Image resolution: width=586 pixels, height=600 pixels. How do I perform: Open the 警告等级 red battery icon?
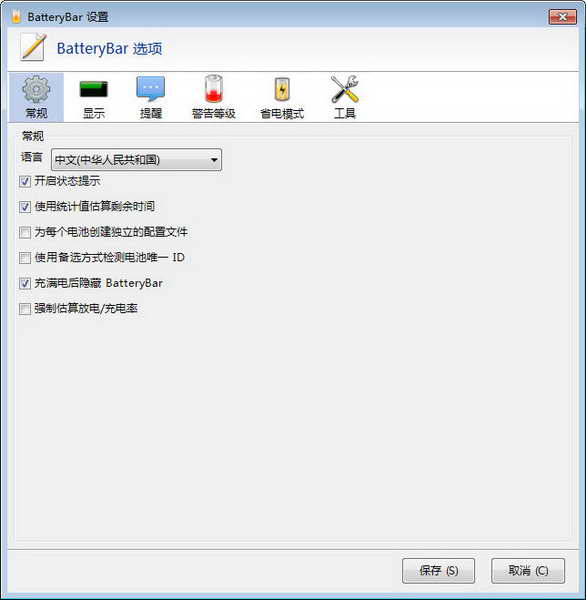pyautogui.click(x=213, y=88)
